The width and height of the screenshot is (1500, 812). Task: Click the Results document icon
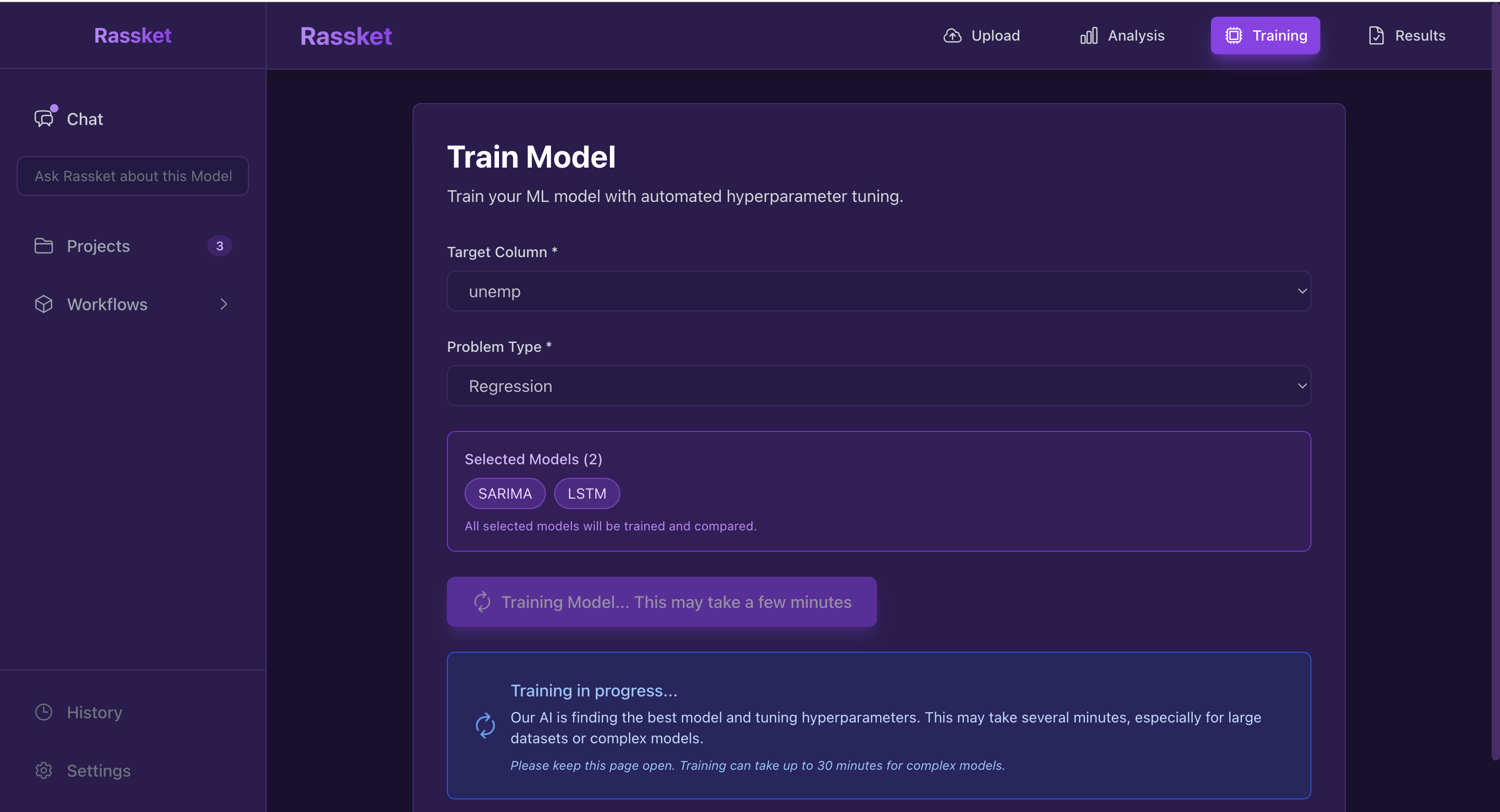[x=1376, y=35]
